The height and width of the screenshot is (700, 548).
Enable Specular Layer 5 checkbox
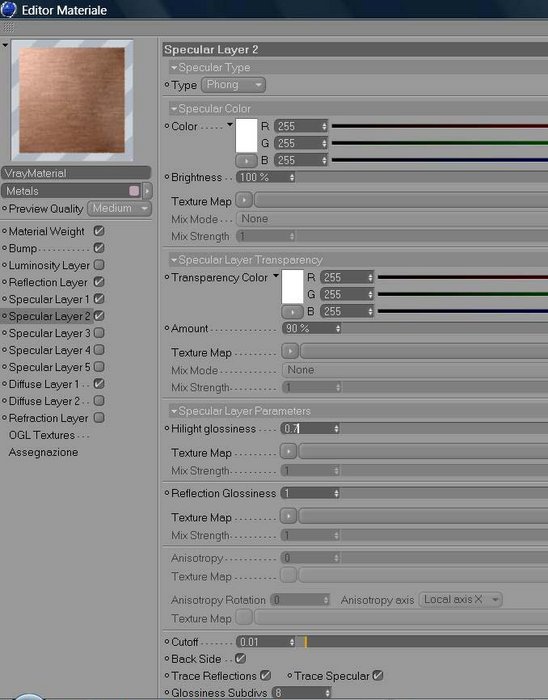[x=99, y=367]
